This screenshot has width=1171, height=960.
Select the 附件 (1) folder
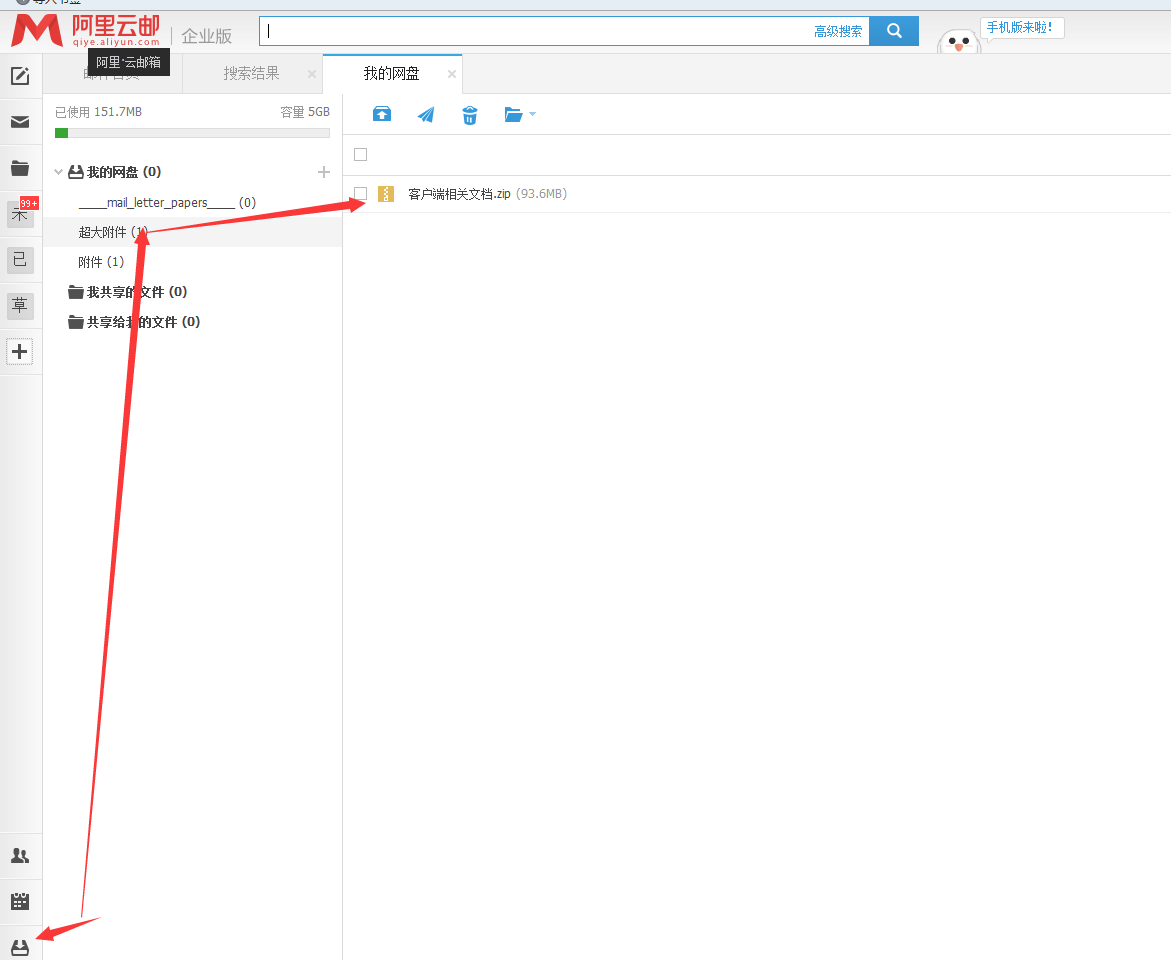tap(101, 262)
